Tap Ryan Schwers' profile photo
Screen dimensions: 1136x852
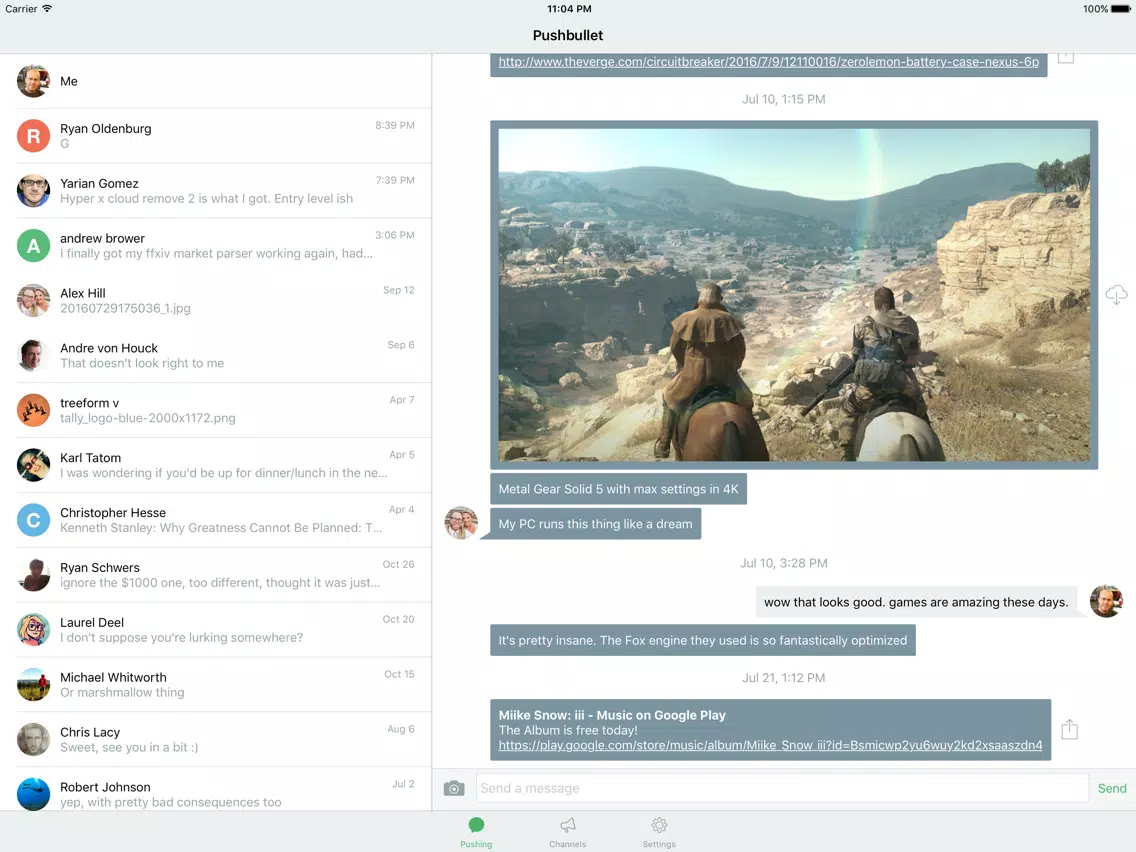(33, 575)
